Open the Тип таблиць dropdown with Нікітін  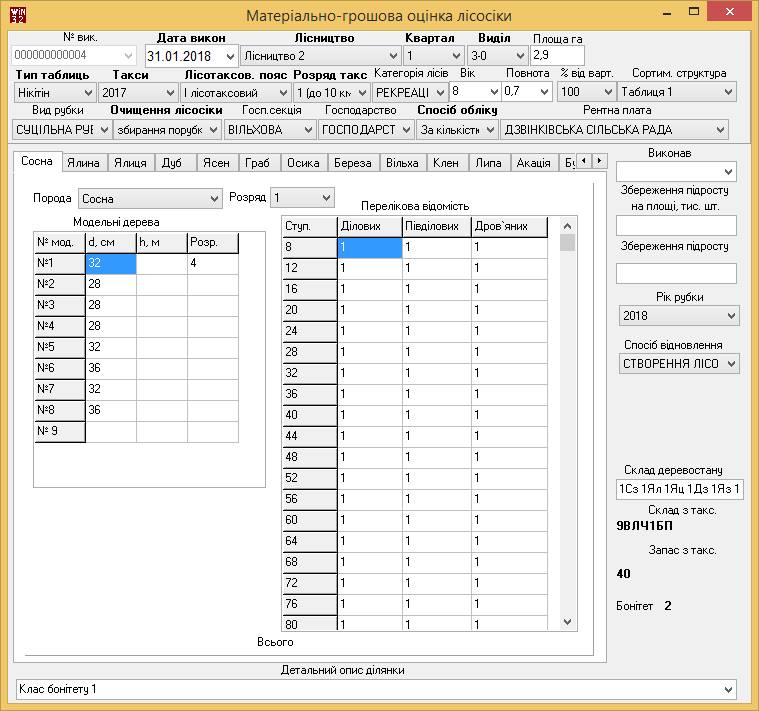pyautogui.click(x=88, y=92)
